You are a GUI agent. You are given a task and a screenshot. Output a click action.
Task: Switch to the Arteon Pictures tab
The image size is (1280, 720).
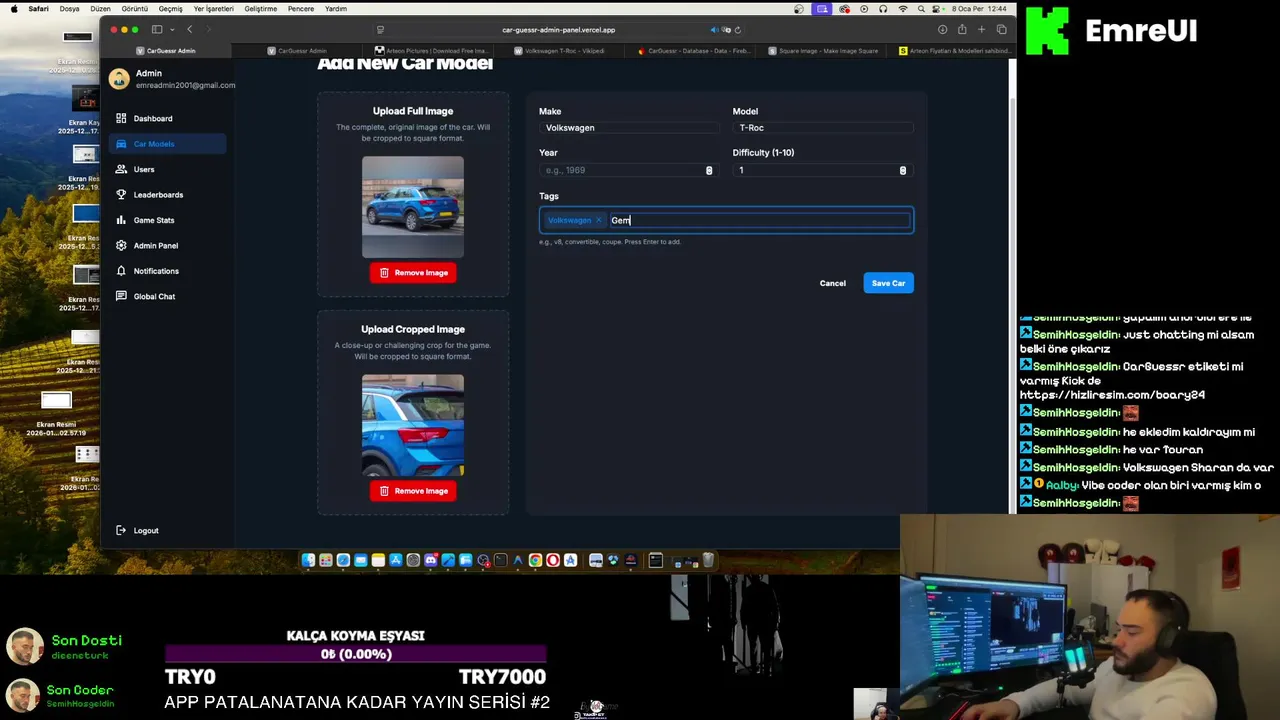point(431,50)
